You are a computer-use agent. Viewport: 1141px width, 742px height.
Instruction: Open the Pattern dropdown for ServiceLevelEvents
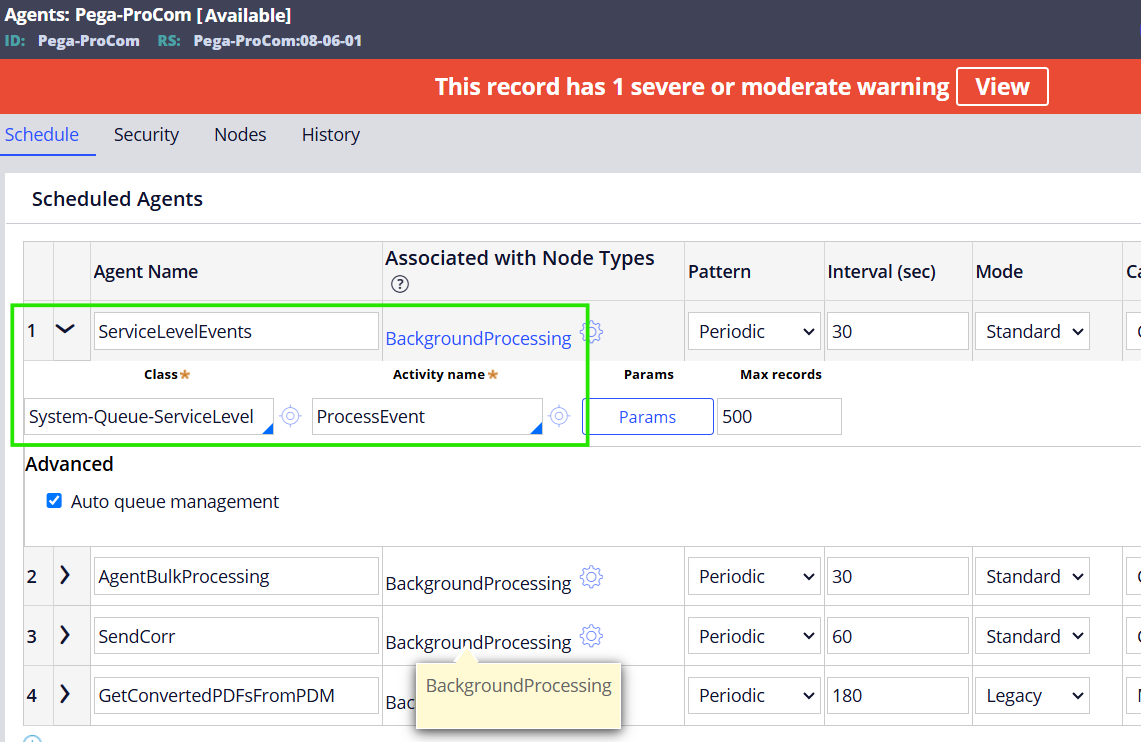[x=754, y=331]
